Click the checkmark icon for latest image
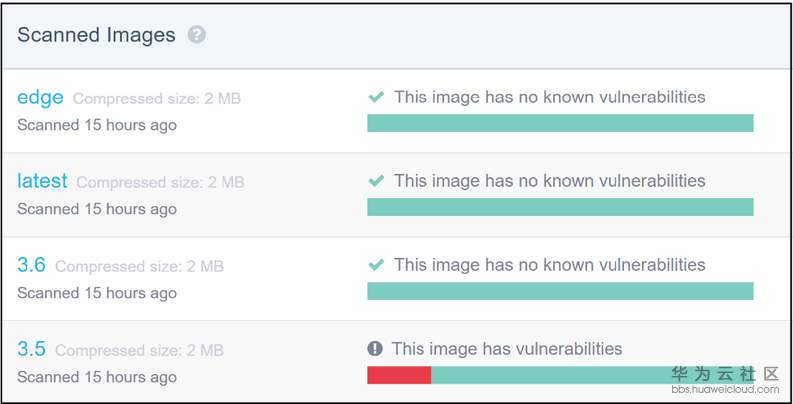The height and width of the screenshot is (404, 793). tap(376, 182)
